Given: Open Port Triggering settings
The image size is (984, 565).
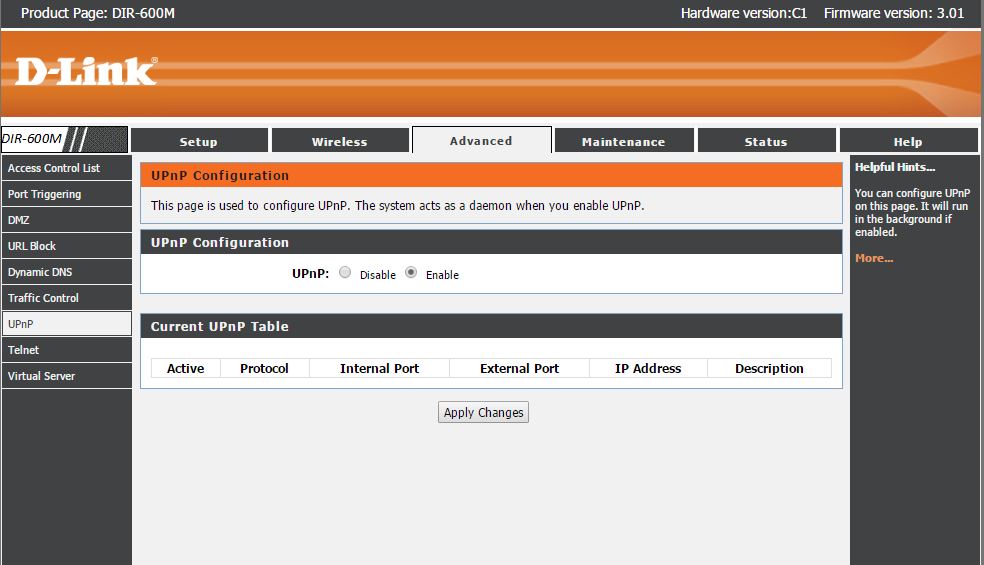Looking at the screenshot, I should click(x=67, y=194).
